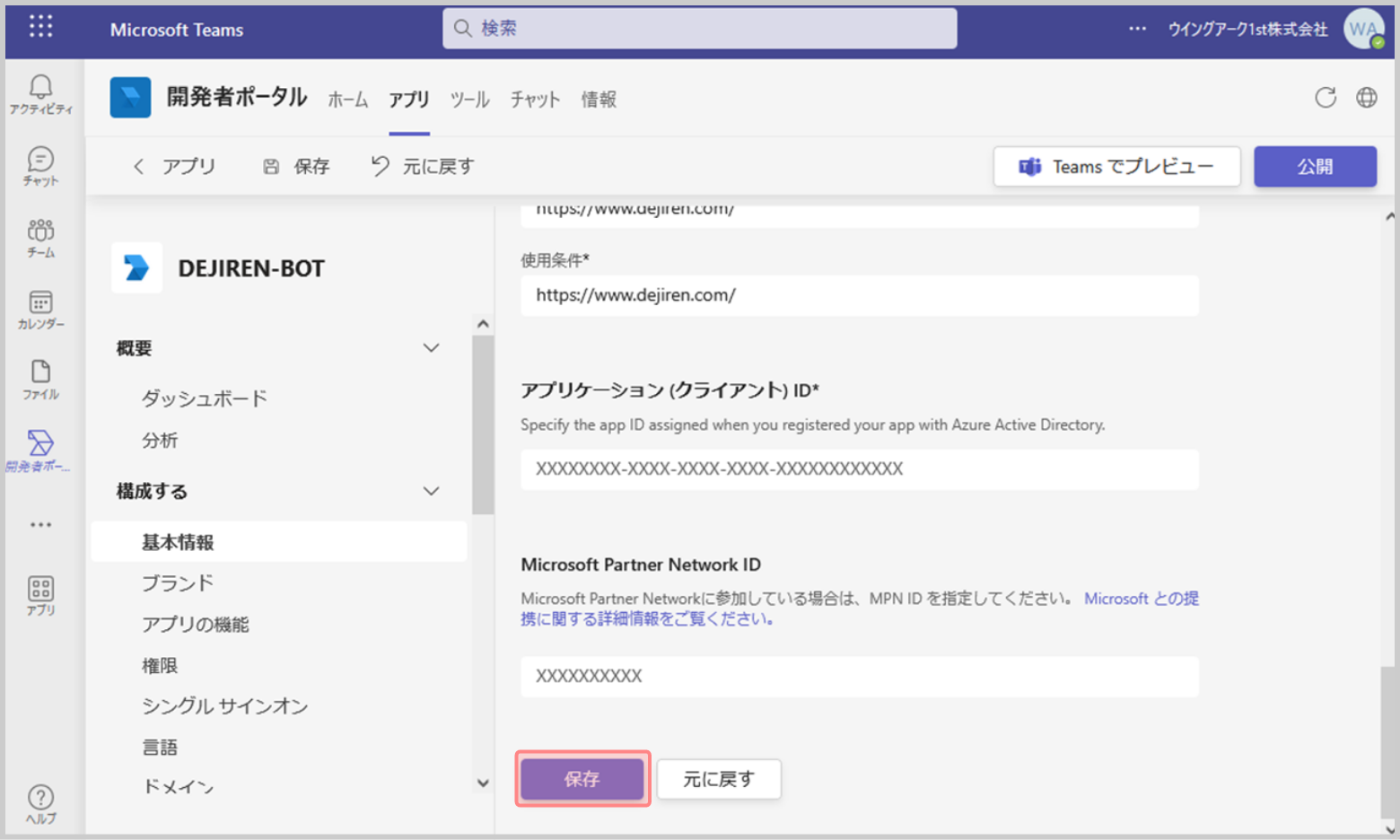1400x840 pixels.
Task: Open more apps ellipsis in left rail
Action: click(40, 525)
